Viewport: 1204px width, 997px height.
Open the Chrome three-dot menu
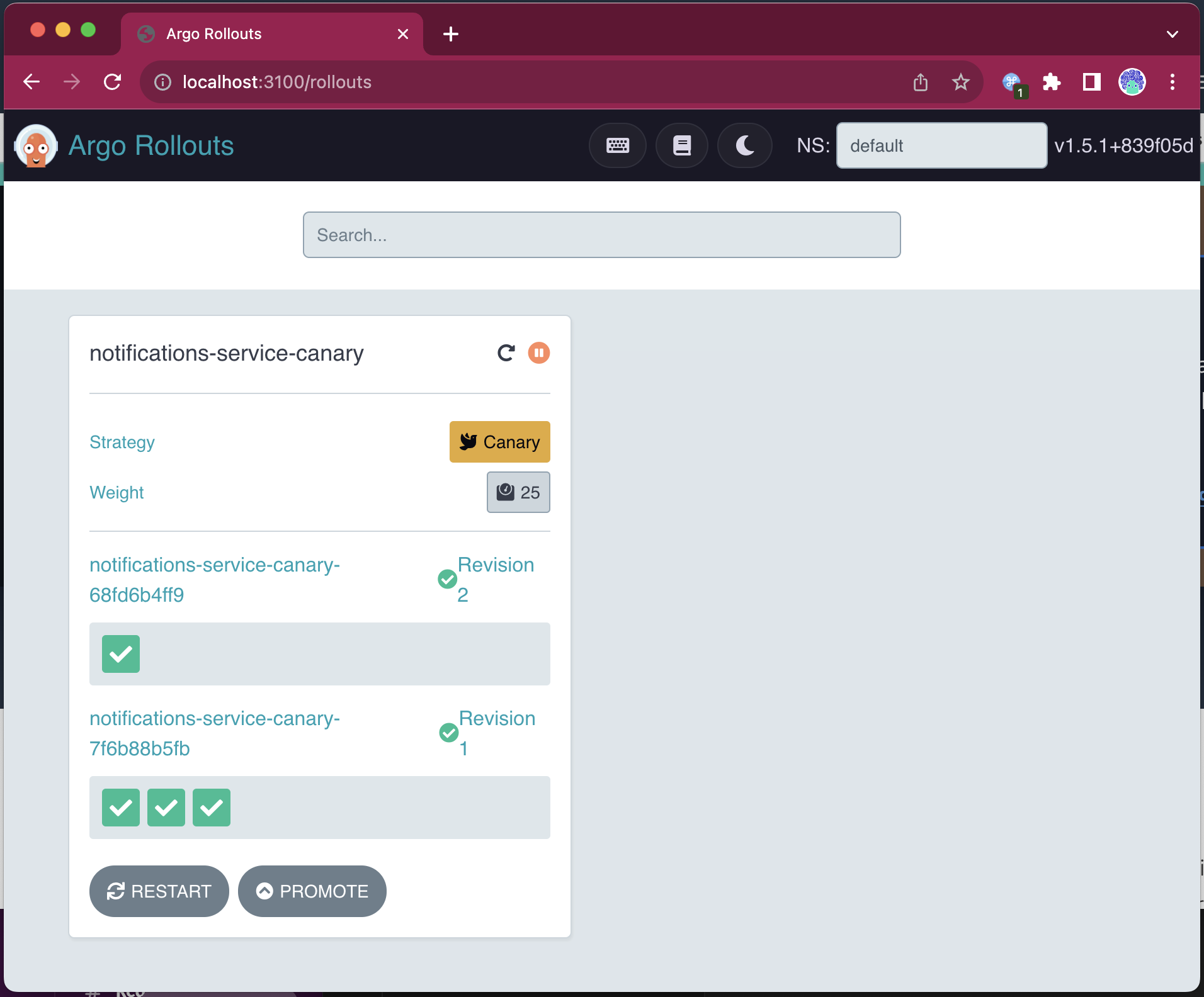point(1172,82)
